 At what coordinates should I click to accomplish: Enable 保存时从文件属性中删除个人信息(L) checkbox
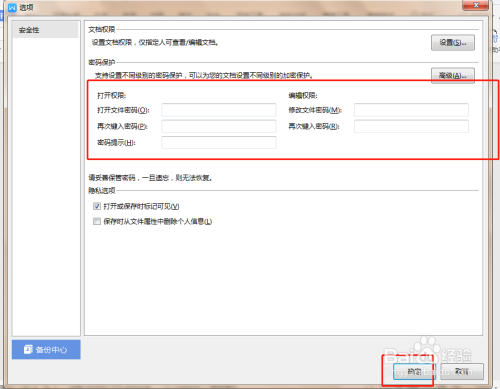[97, 221]
